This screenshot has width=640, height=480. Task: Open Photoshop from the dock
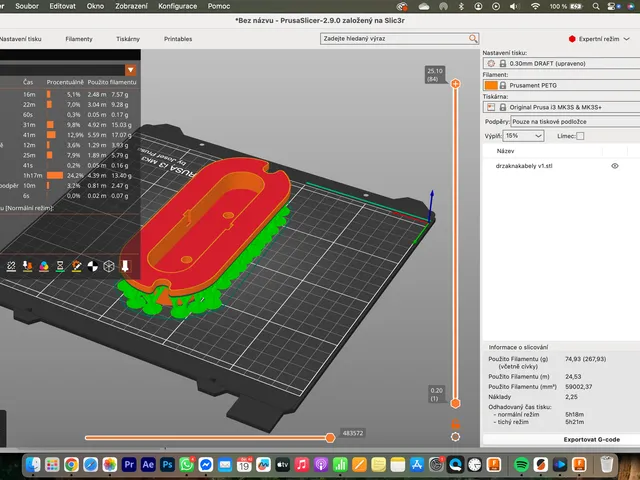167,464
